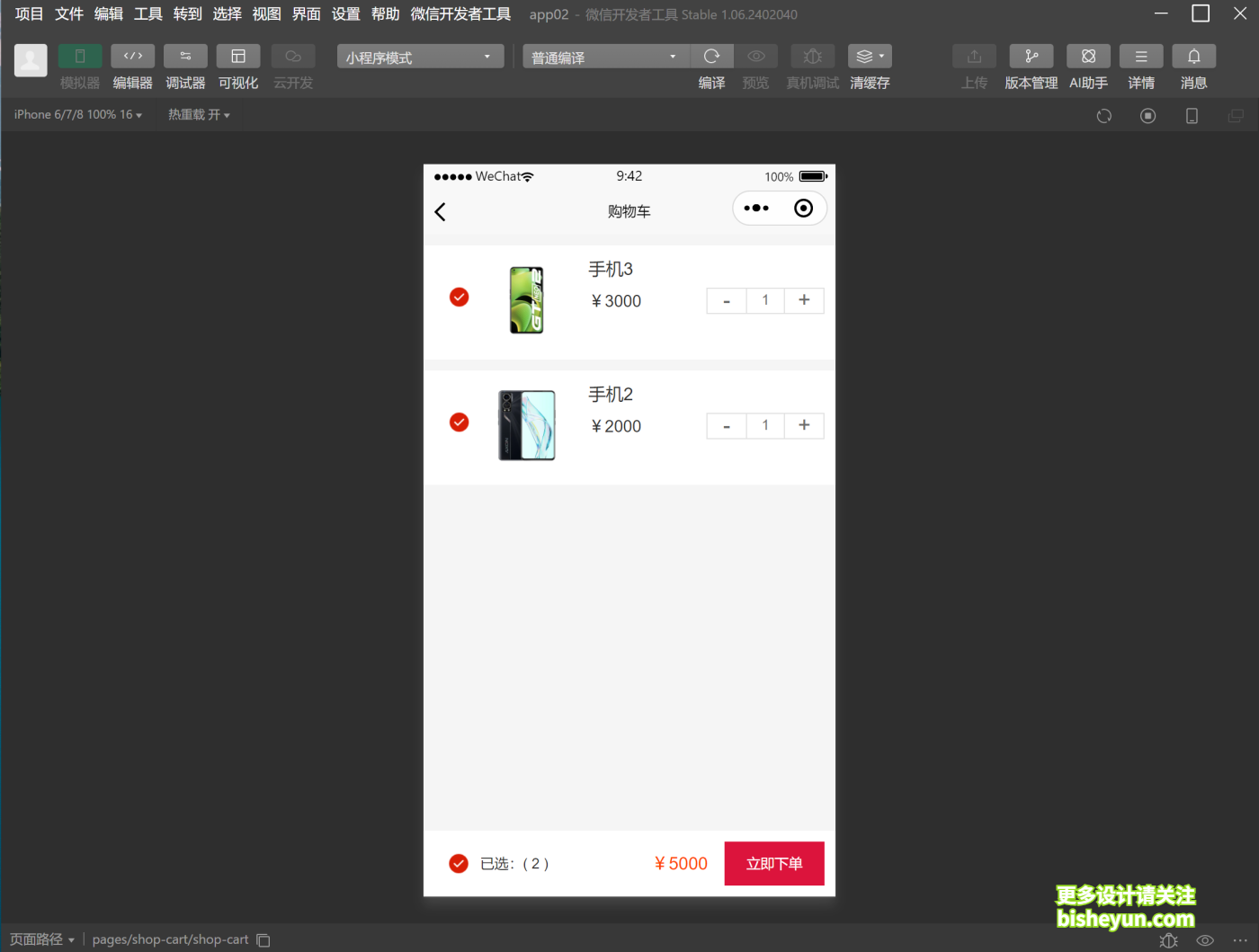Click the 立即下单 order button
Image resolution: width=1259 pixels, height=952 pixels.
pos(773,863)
